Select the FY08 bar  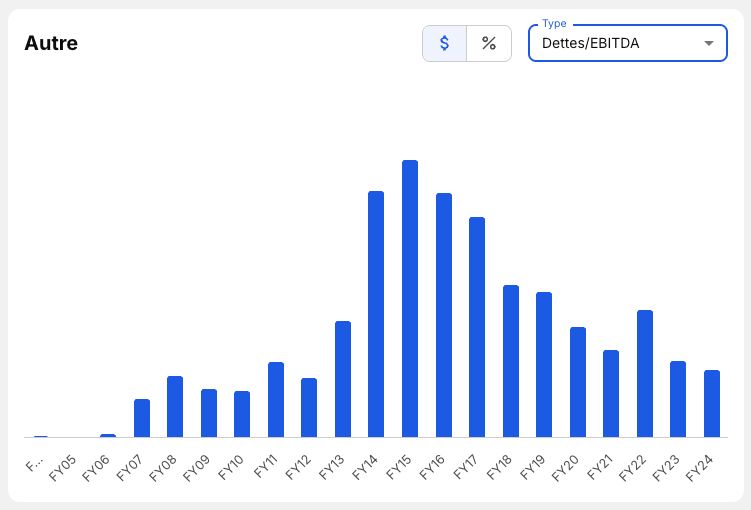175,407
